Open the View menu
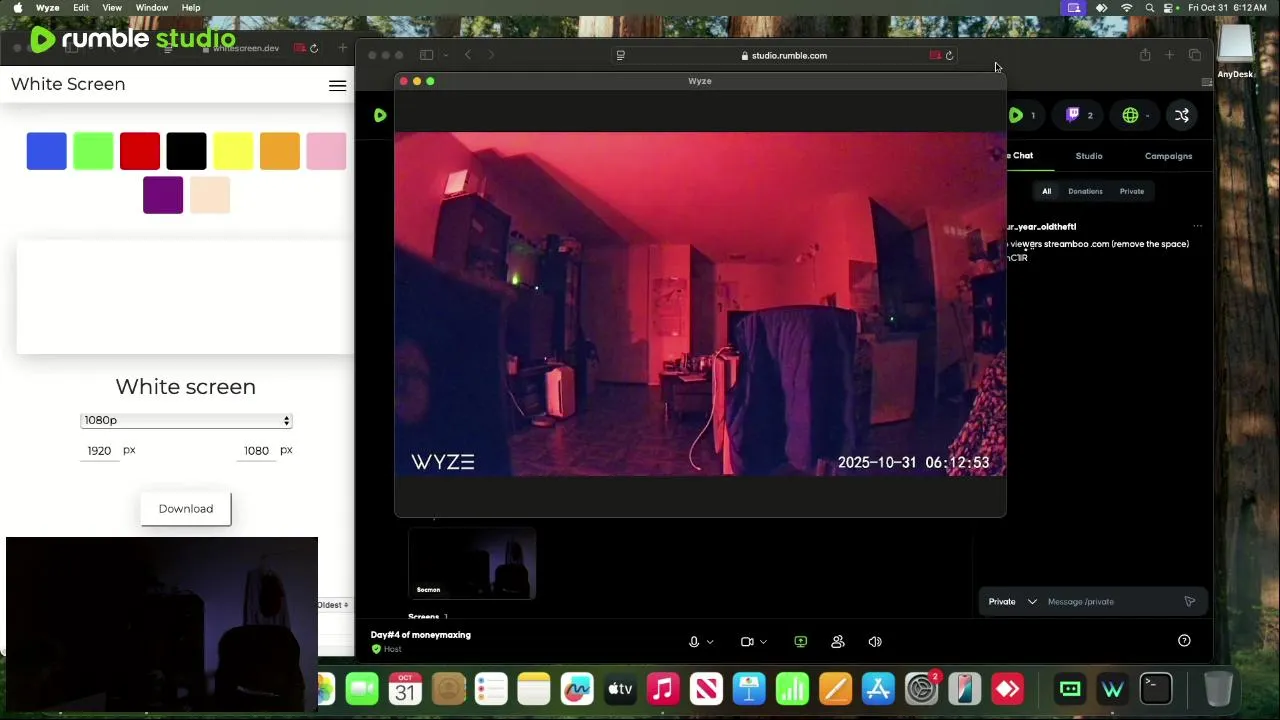Viewport: 1280px width, 720px height. coord(112,8)
